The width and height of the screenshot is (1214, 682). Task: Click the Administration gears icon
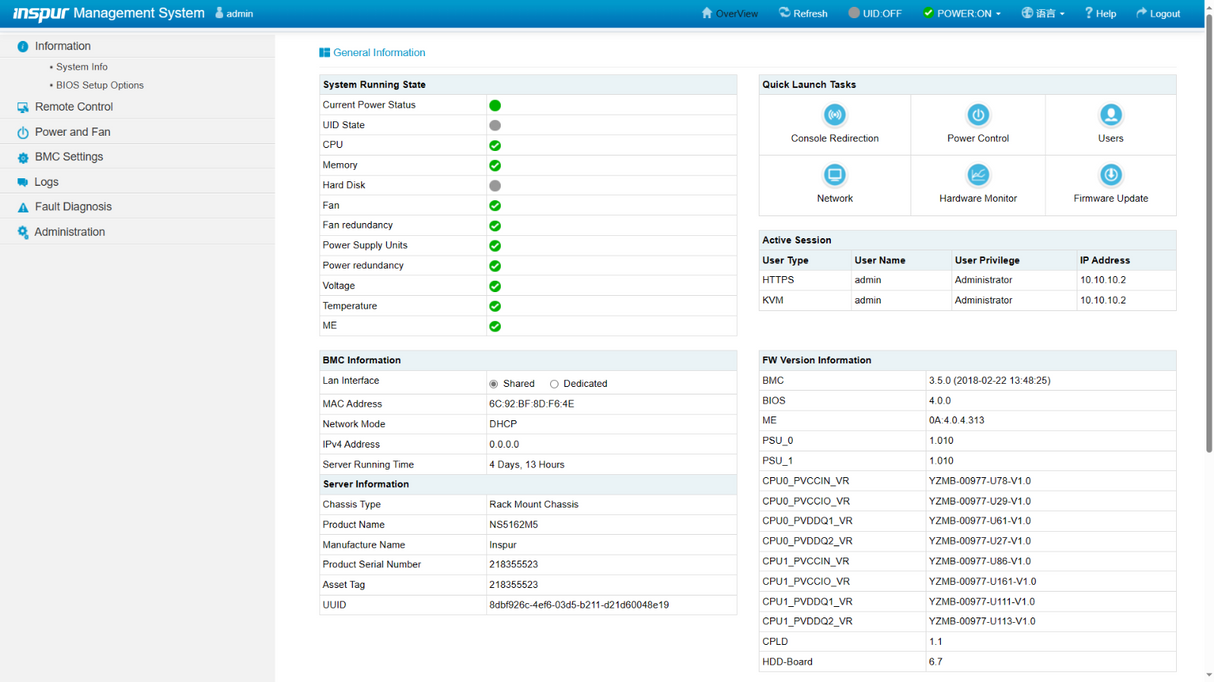tap(23, 232)
